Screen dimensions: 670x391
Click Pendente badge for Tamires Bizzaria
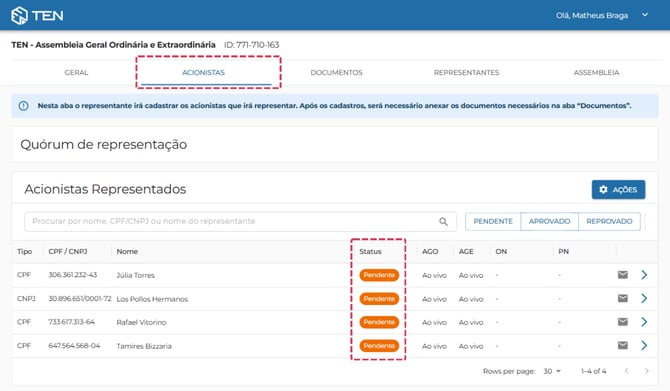(x=379, y=346)
